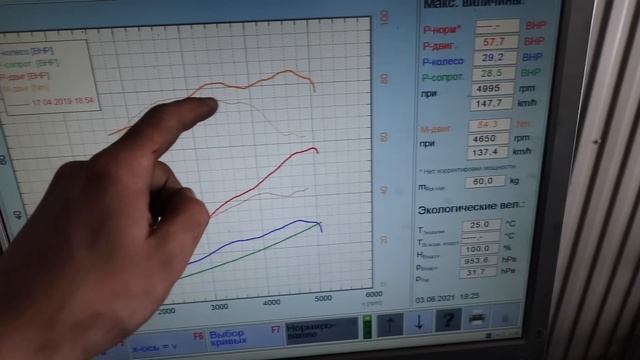Click the Р-колесо [BHP] legend entry
The image size is (640, 360).
(x=27, y=52)
